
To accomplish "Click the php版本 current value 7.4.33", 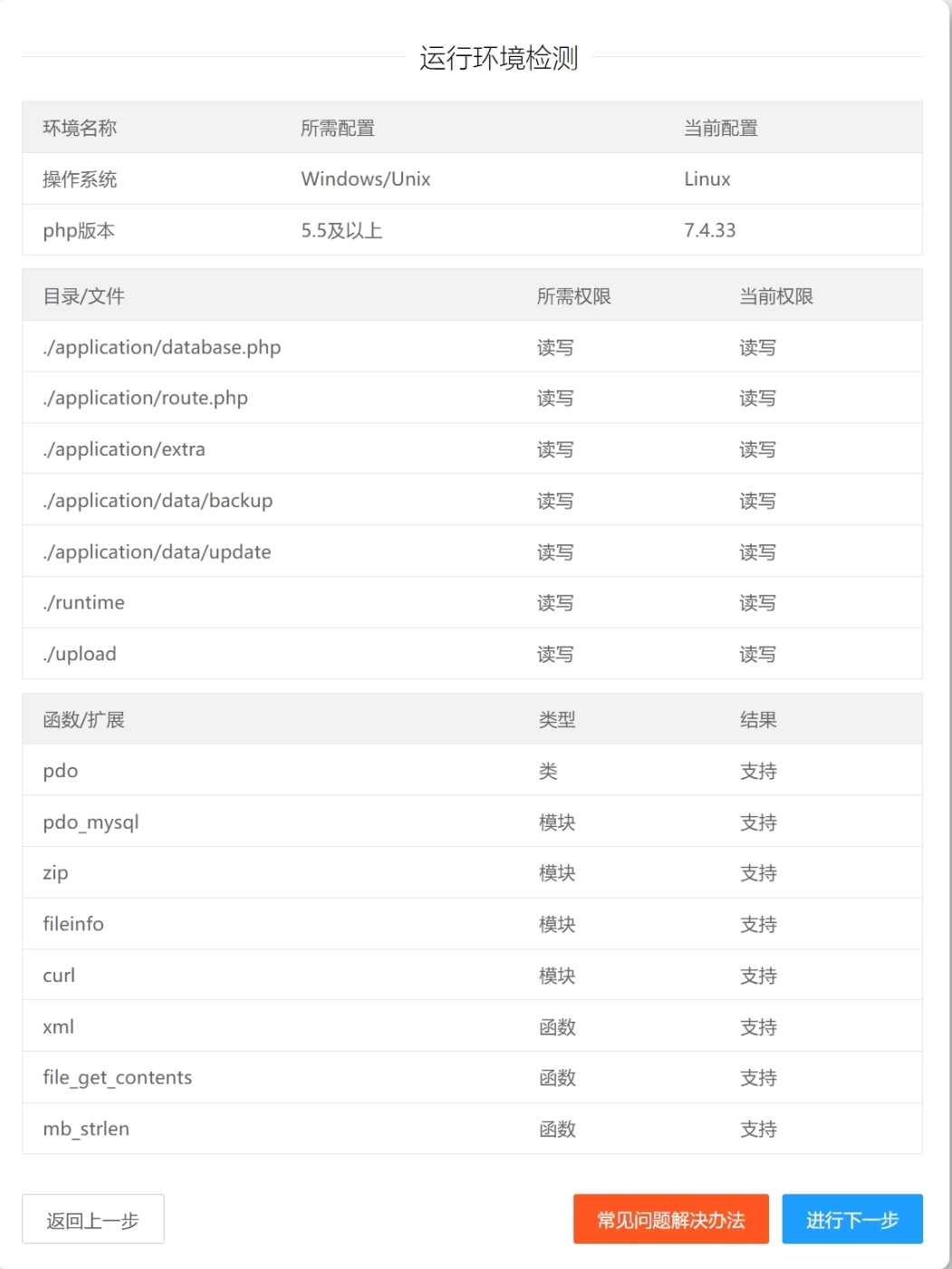I will pyautogui.click(x=709, y=230).
